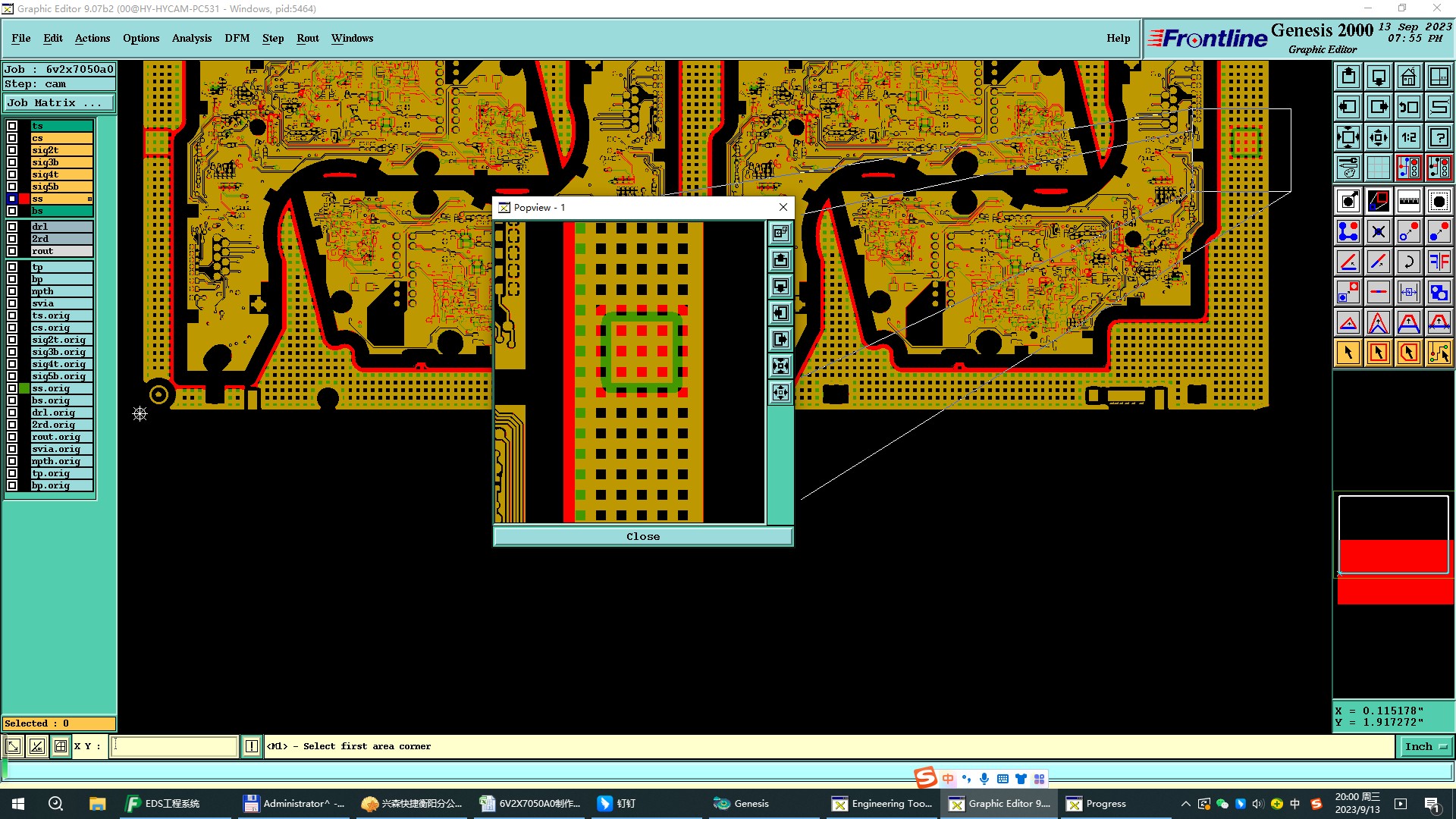Open the Help menu
1456x819 pixels.
pyautogui.click(x=1118, y=38)
